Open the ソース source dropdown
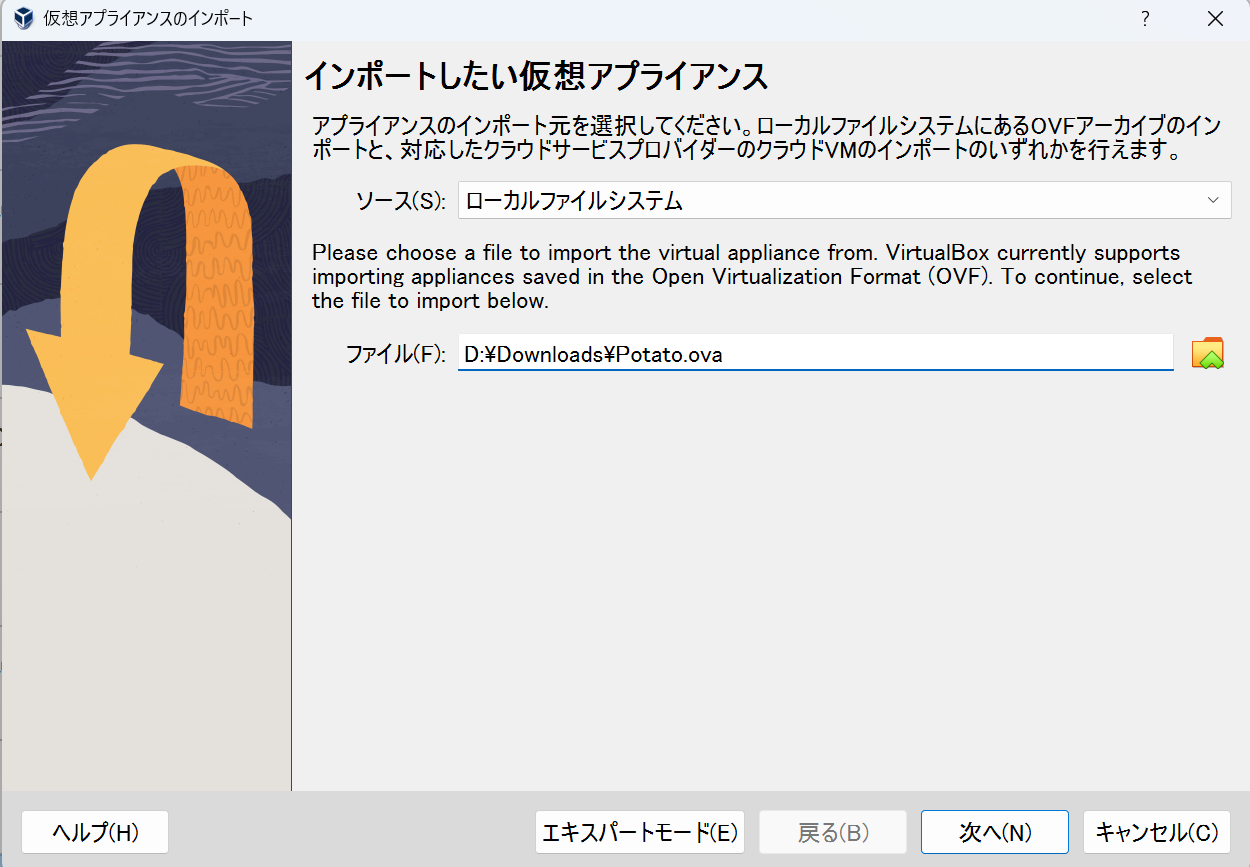 tap(845, 200)
